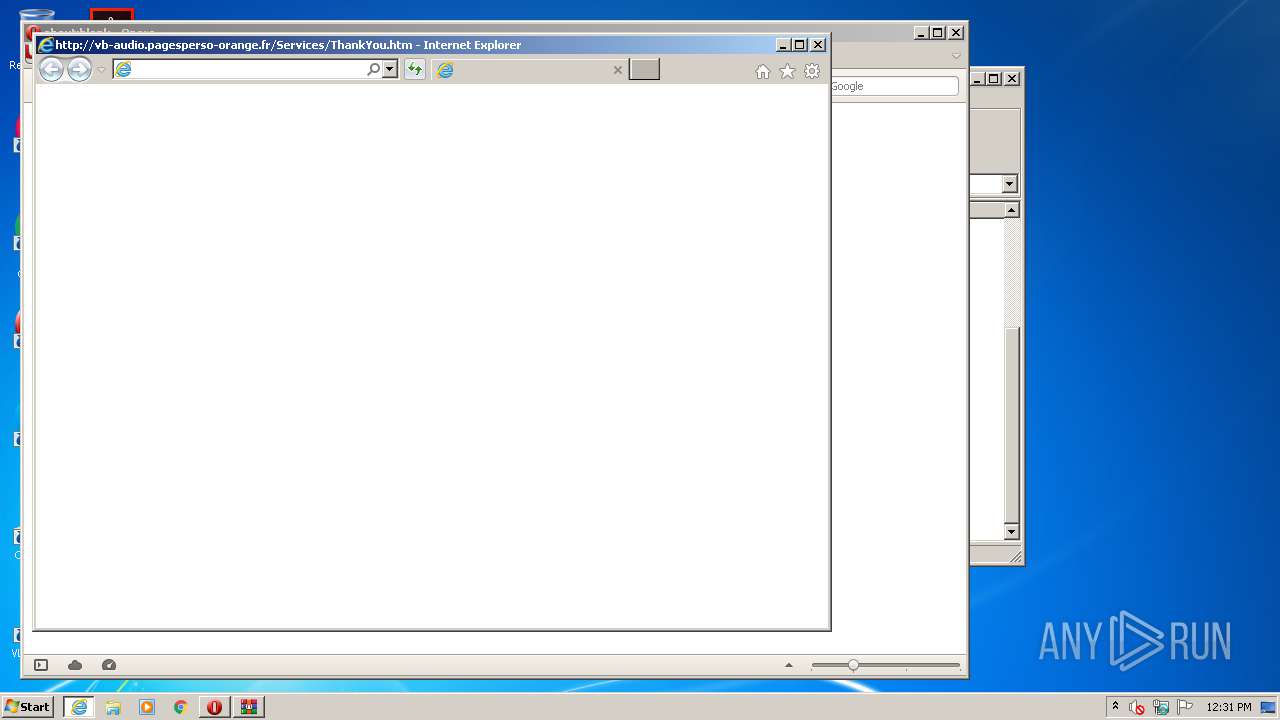This screenshot has width=1280, height=720.
Task: Open Favorites star in Internet Explorer
Action: (787, 71)
